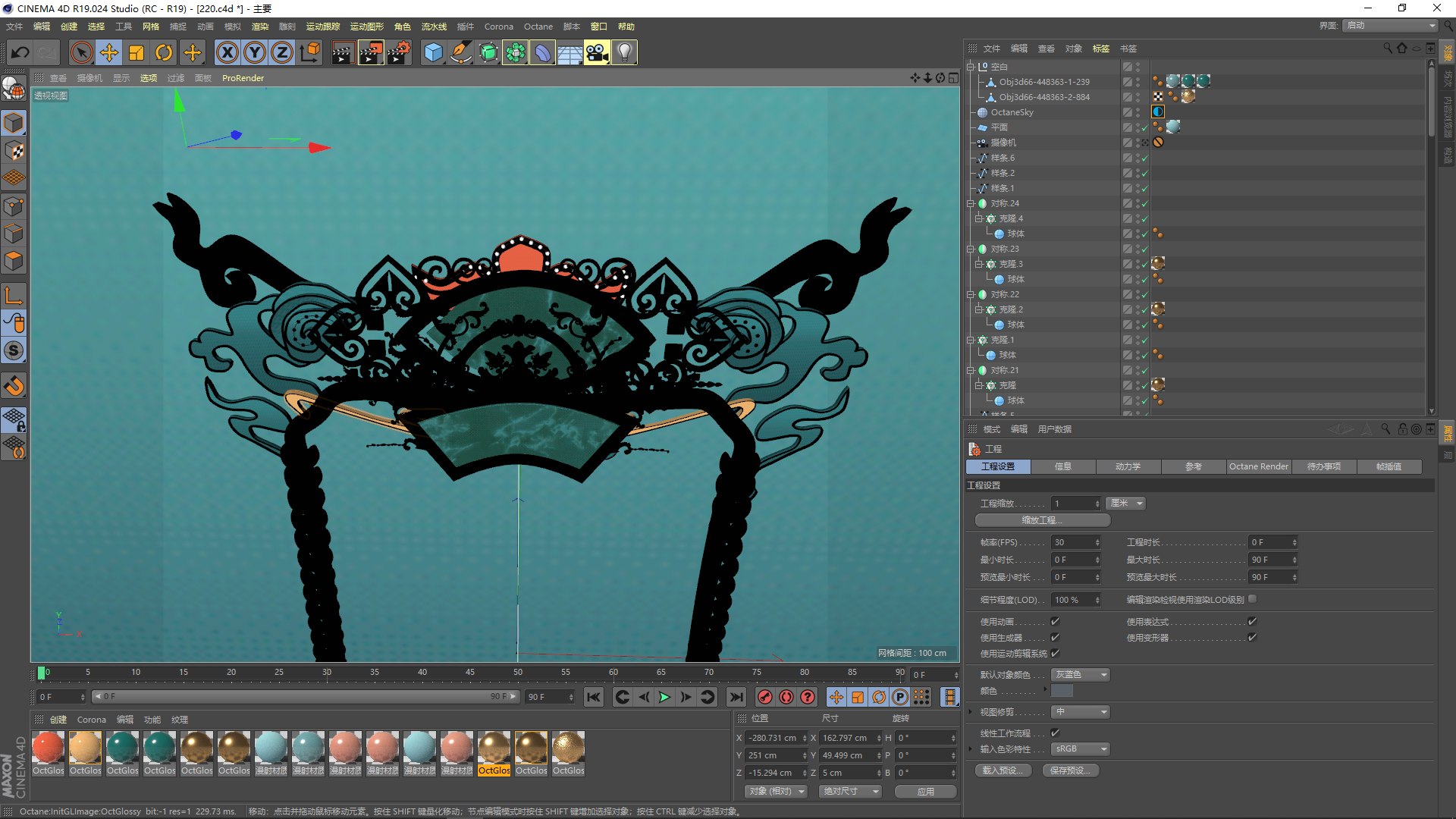Select the highlighted OctGlos gold material
This screenshot has height=819, width=1456.
point(494,753)
